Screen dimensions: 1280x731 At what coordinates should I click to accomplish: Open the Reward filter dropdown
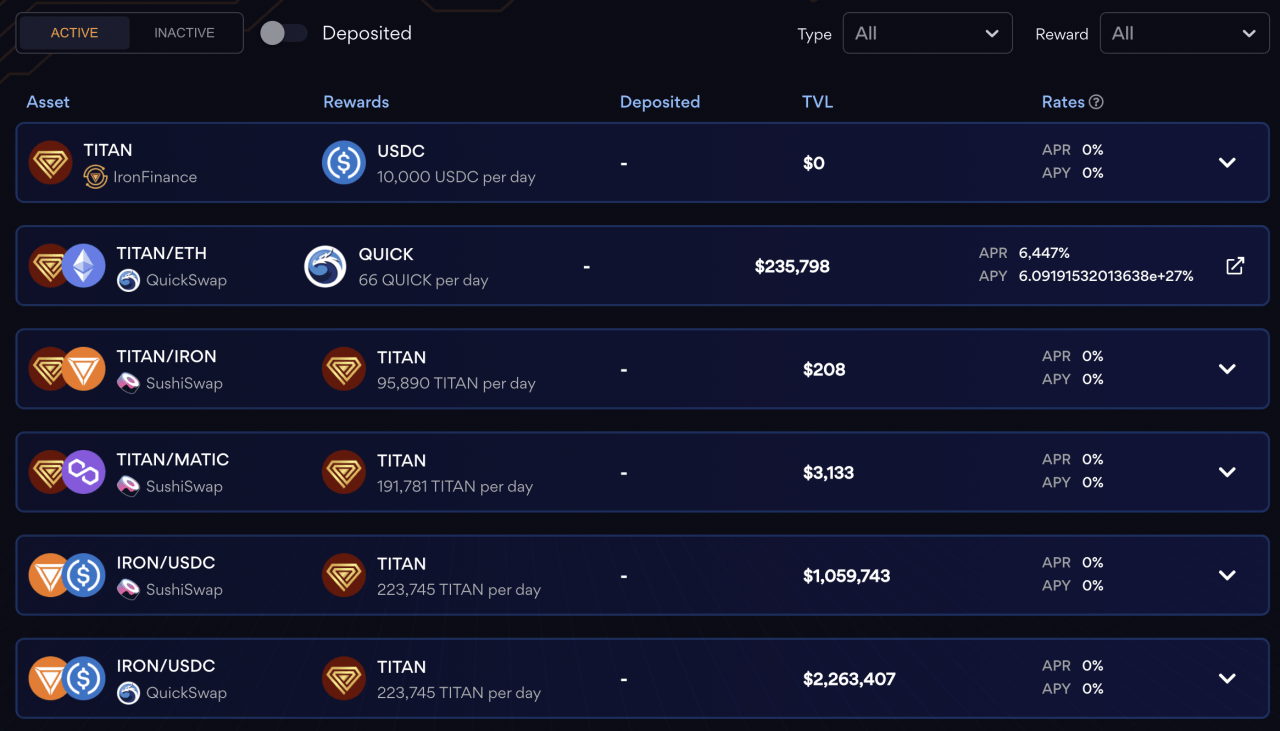(1184, 33)
